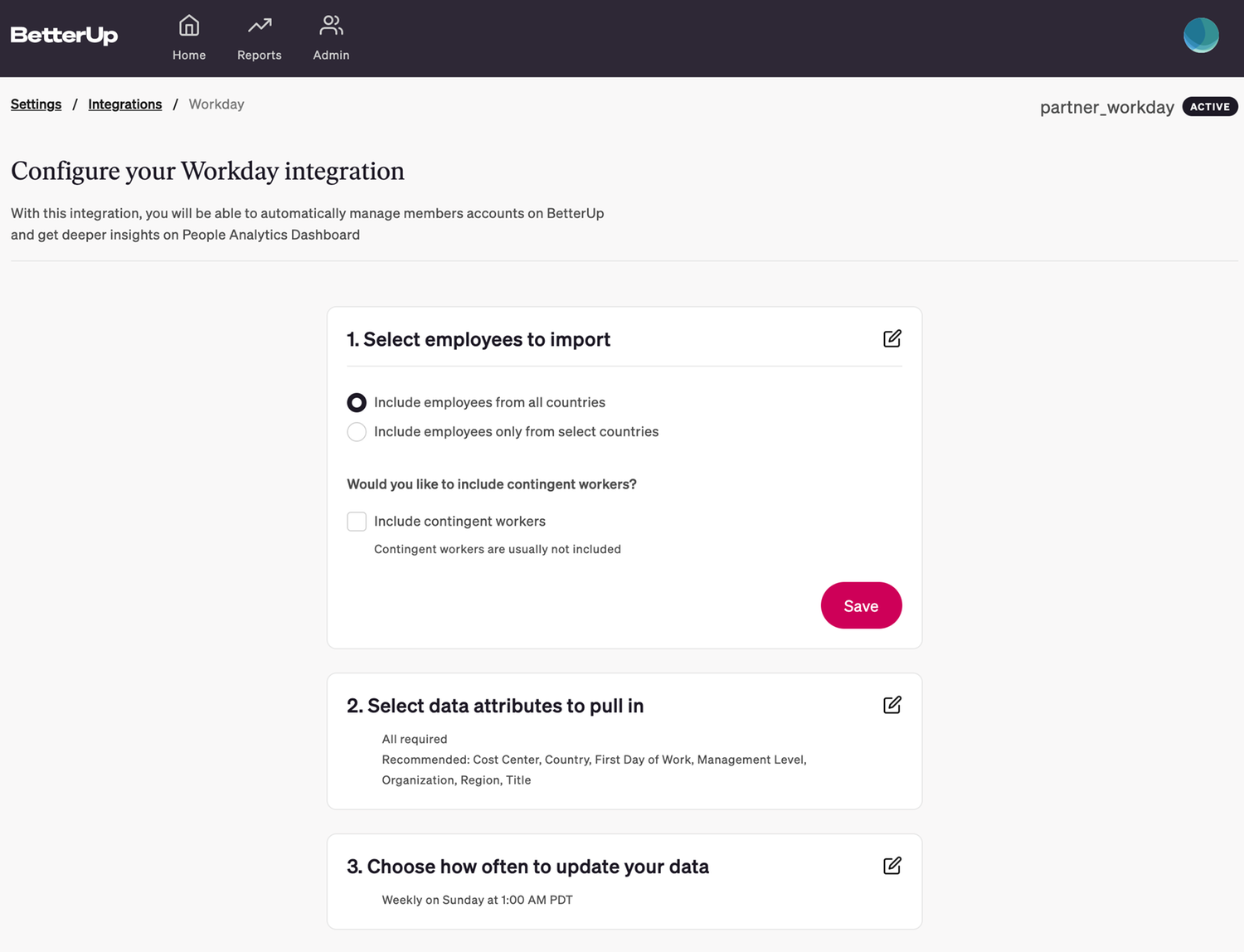The height and width of the screenshot is (952, 1244).
Task: Enable the "Include contingent workers" checkbox
Action: click(357, 521)
